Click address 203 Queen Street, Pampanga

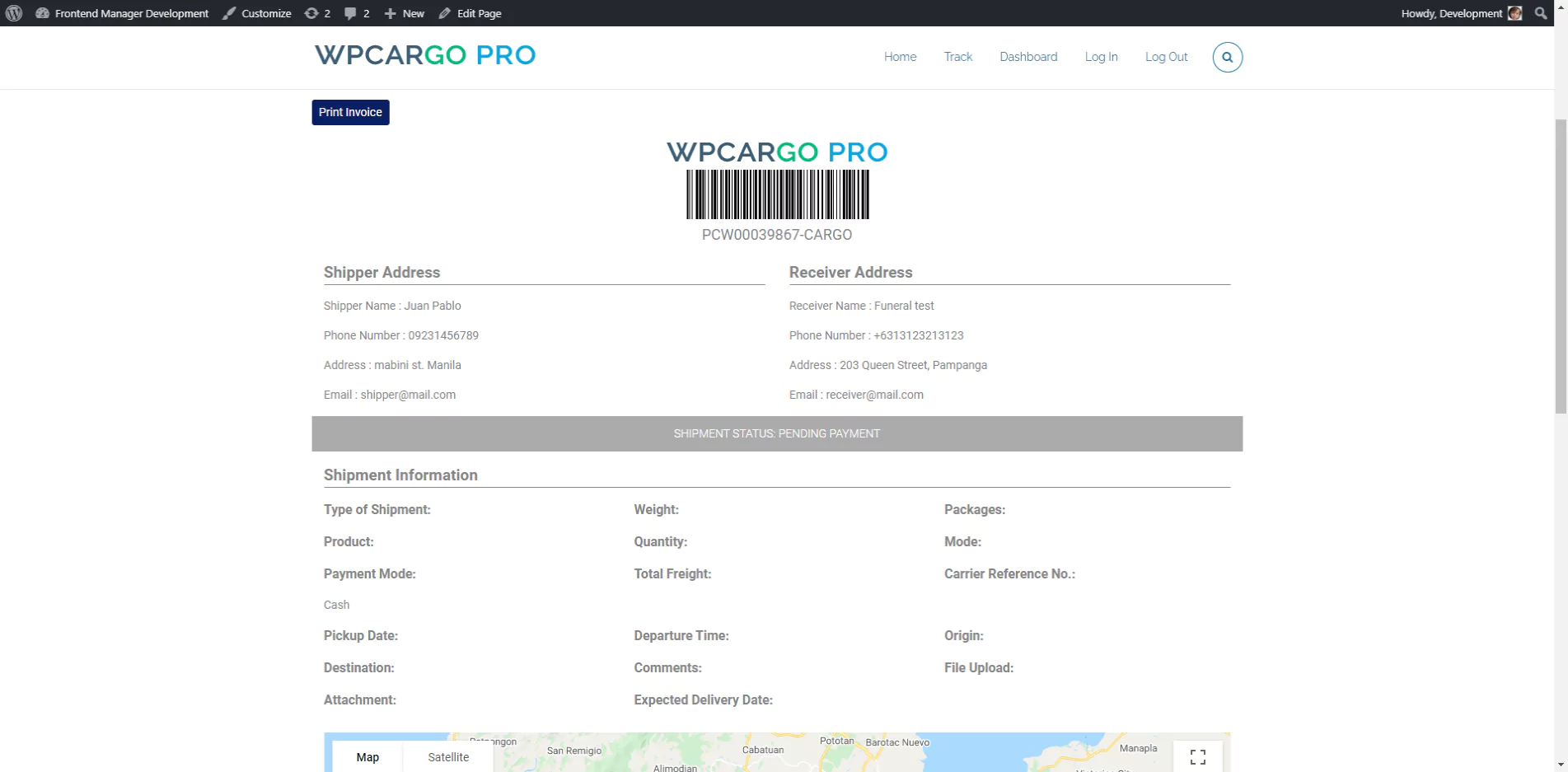[913, 365]
